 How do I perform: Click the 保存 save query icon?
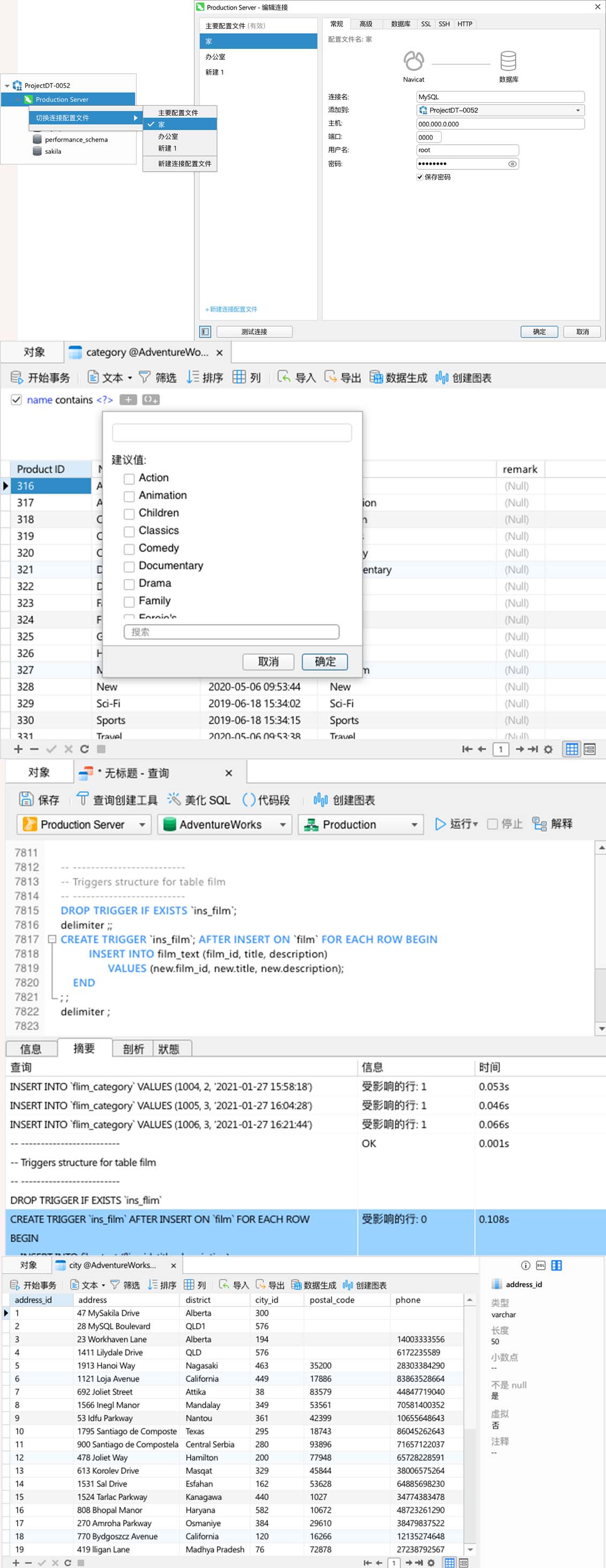click(26, 799)
